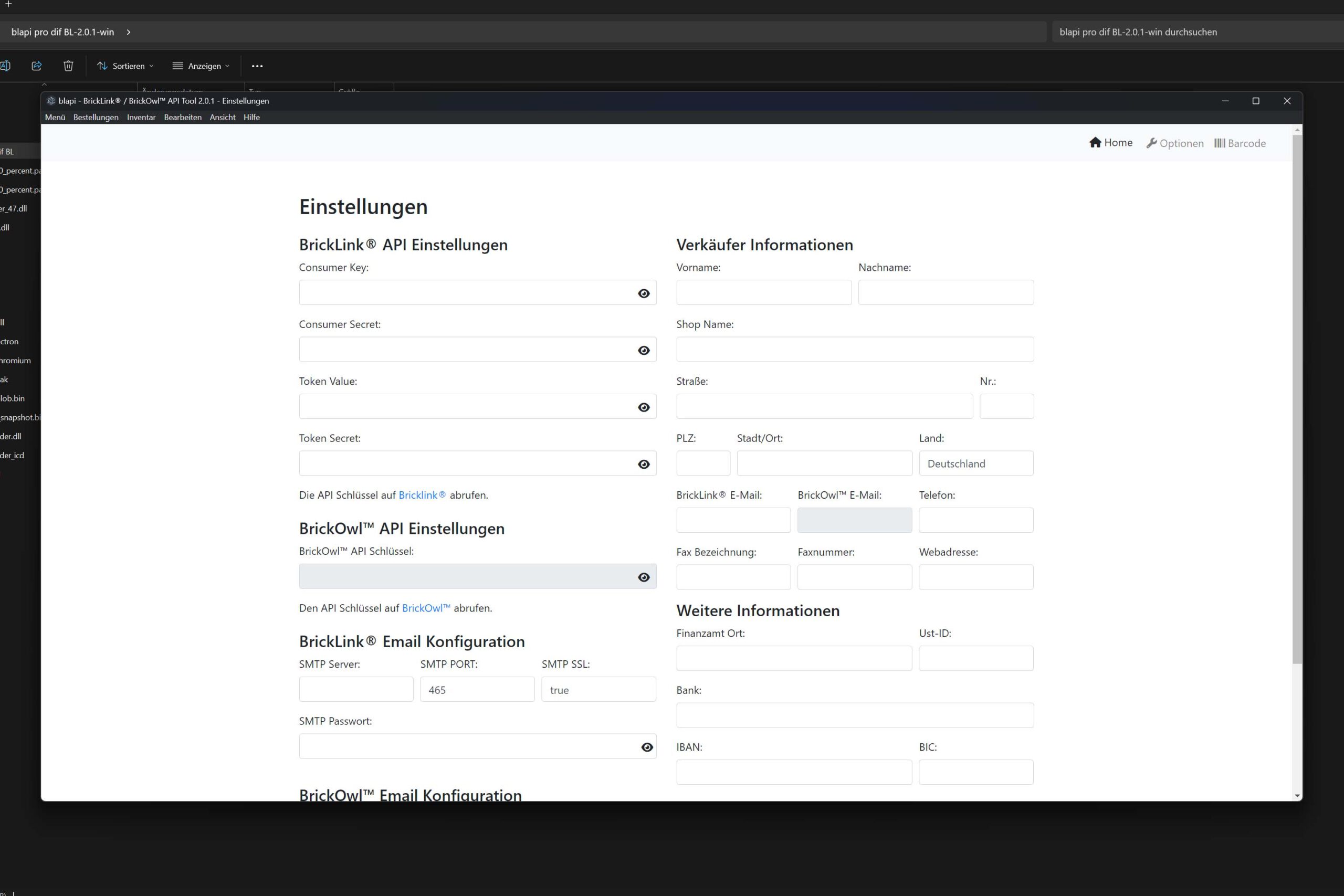Select er_47.dll file in Explorer list

coord(14,208)
